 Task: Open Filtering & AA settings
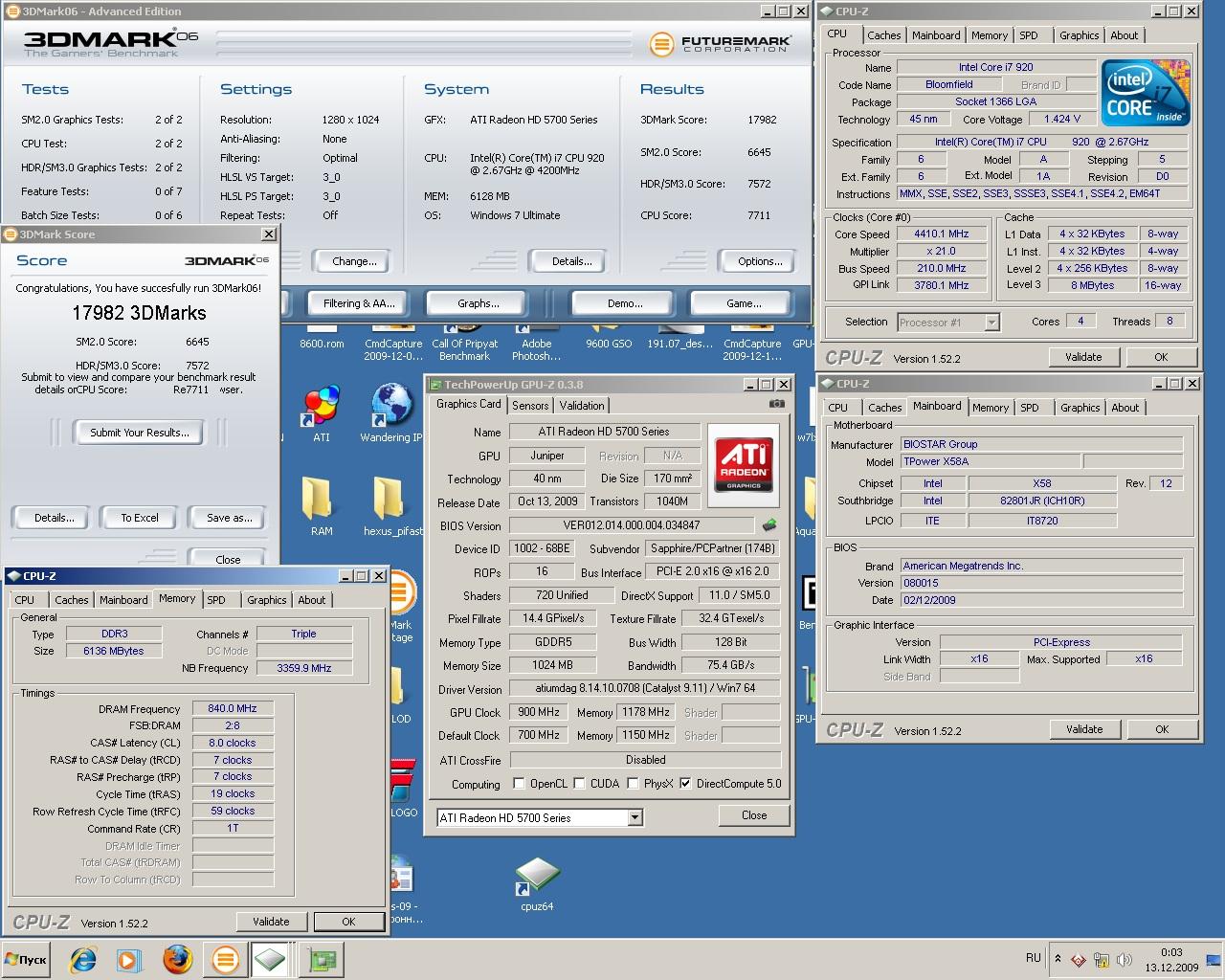click(x=359, y=303)
